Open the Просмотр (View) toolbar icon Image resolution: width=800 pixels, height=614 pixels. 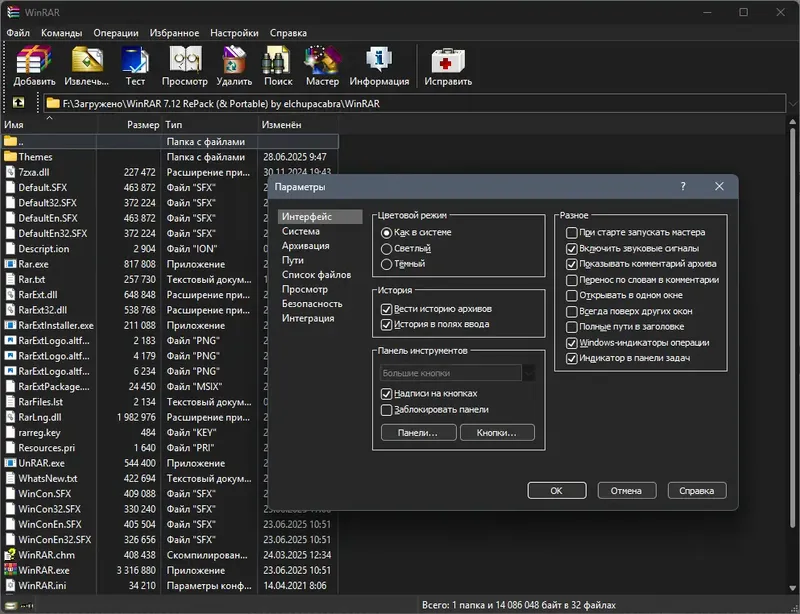point(184,61)
